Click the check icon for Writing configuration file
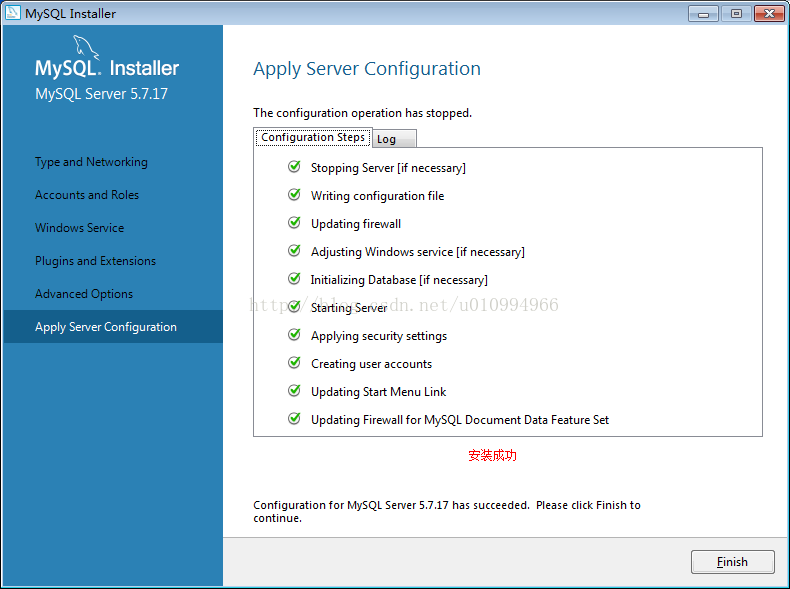This screenshot has height=589, width=790. [294, 195]
